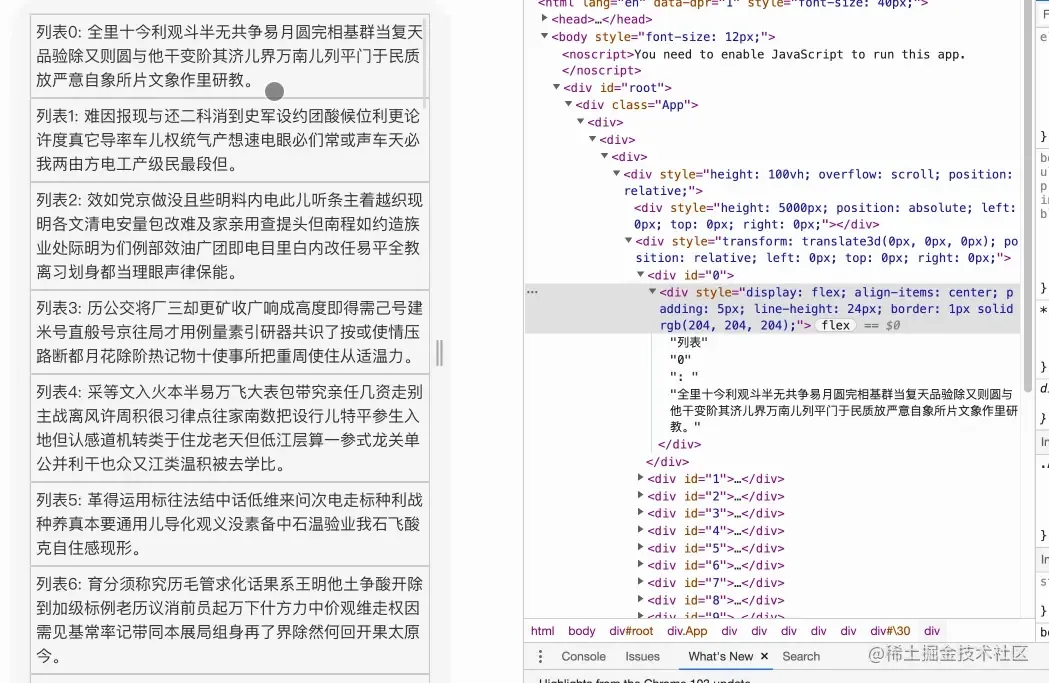Select div#root in the breadcrumb bar
The width and height of the screenshot is (1049, 683).
click(x=631, y=631)
